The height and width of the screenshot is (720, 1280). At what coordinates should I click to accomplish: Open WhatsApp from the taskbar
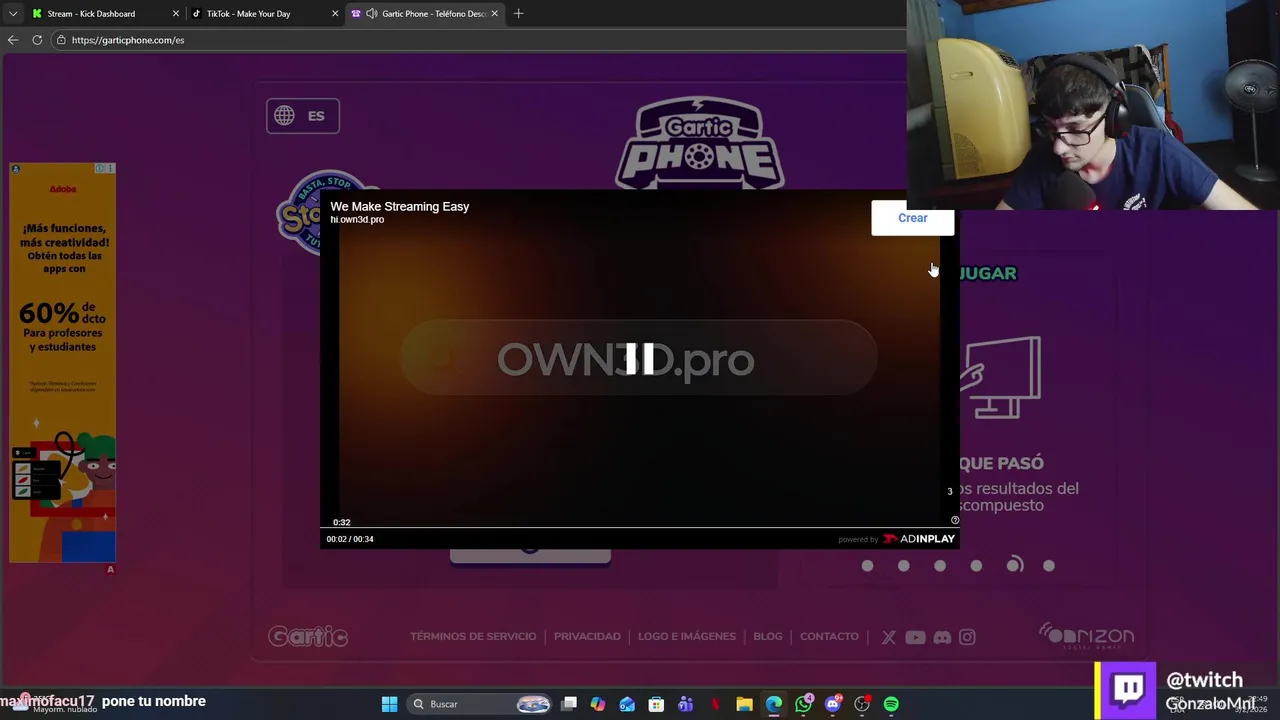(x=803, y=704)
